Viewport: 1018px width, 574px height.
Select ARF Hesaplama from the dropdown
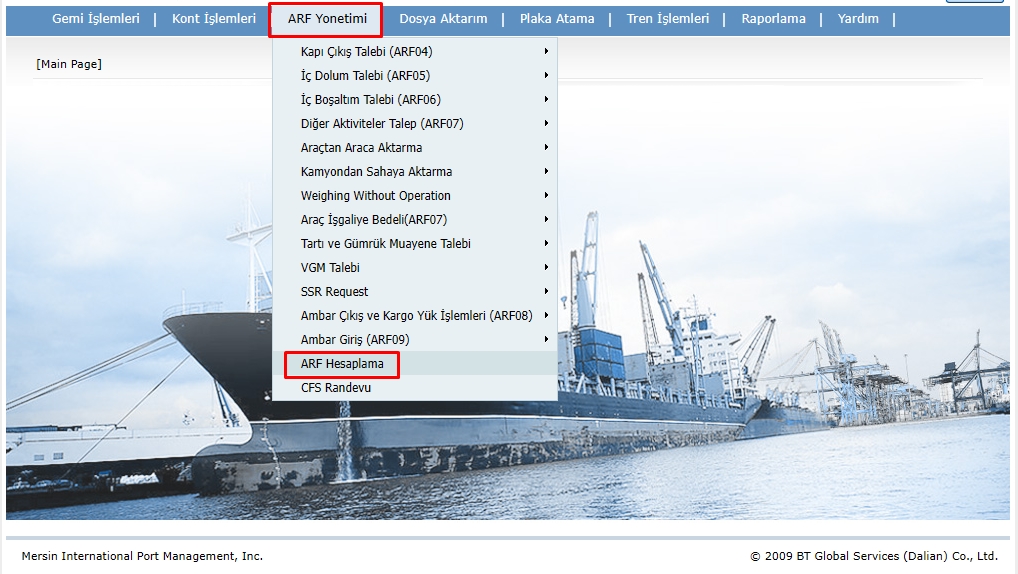tap(342, 364)
